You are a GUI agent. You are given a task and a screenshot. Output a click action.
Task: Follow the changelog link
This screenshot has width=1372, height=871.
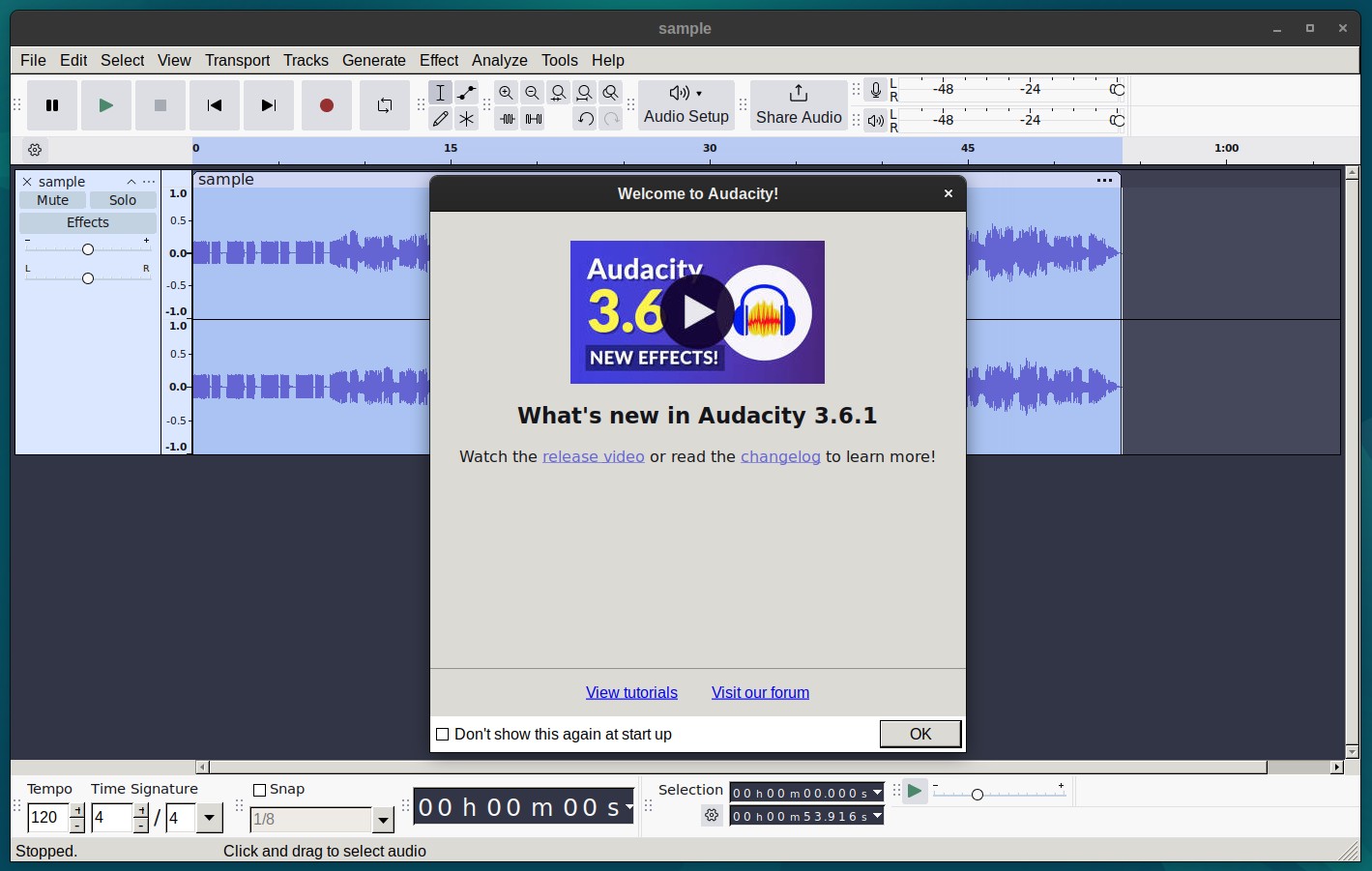coord(780,456)
